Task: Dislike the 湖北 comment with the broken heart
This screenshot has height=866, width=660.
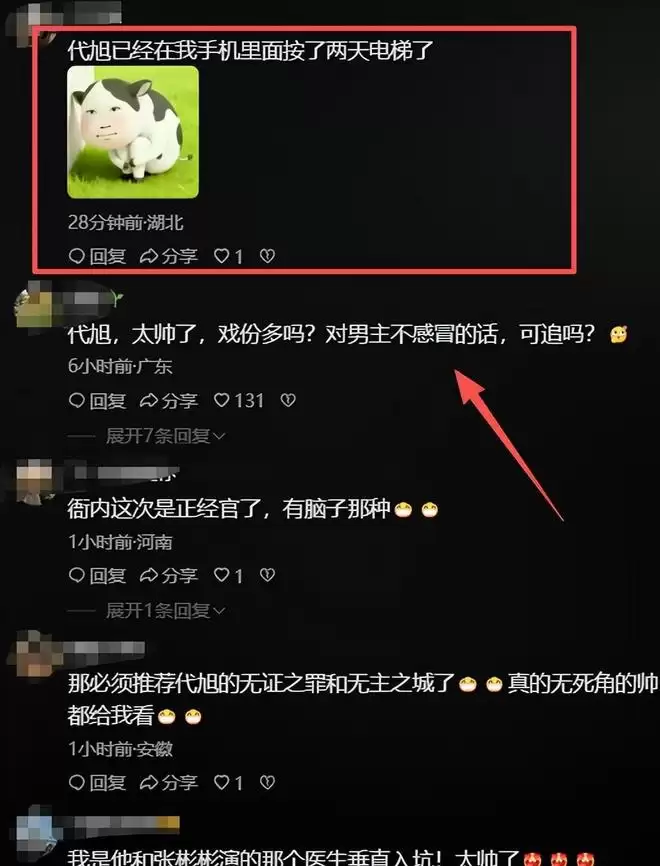Action: coord(267,256)
